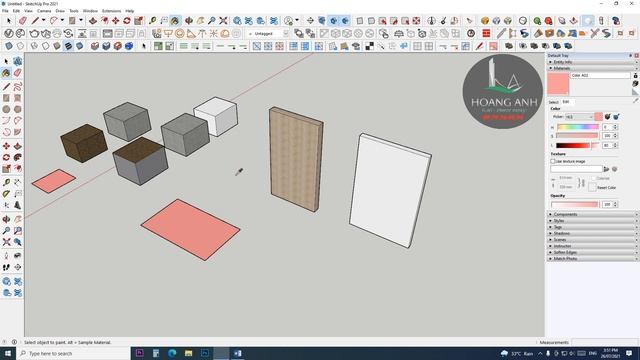
Task: Click the taskbar search box
Action: 73,353
